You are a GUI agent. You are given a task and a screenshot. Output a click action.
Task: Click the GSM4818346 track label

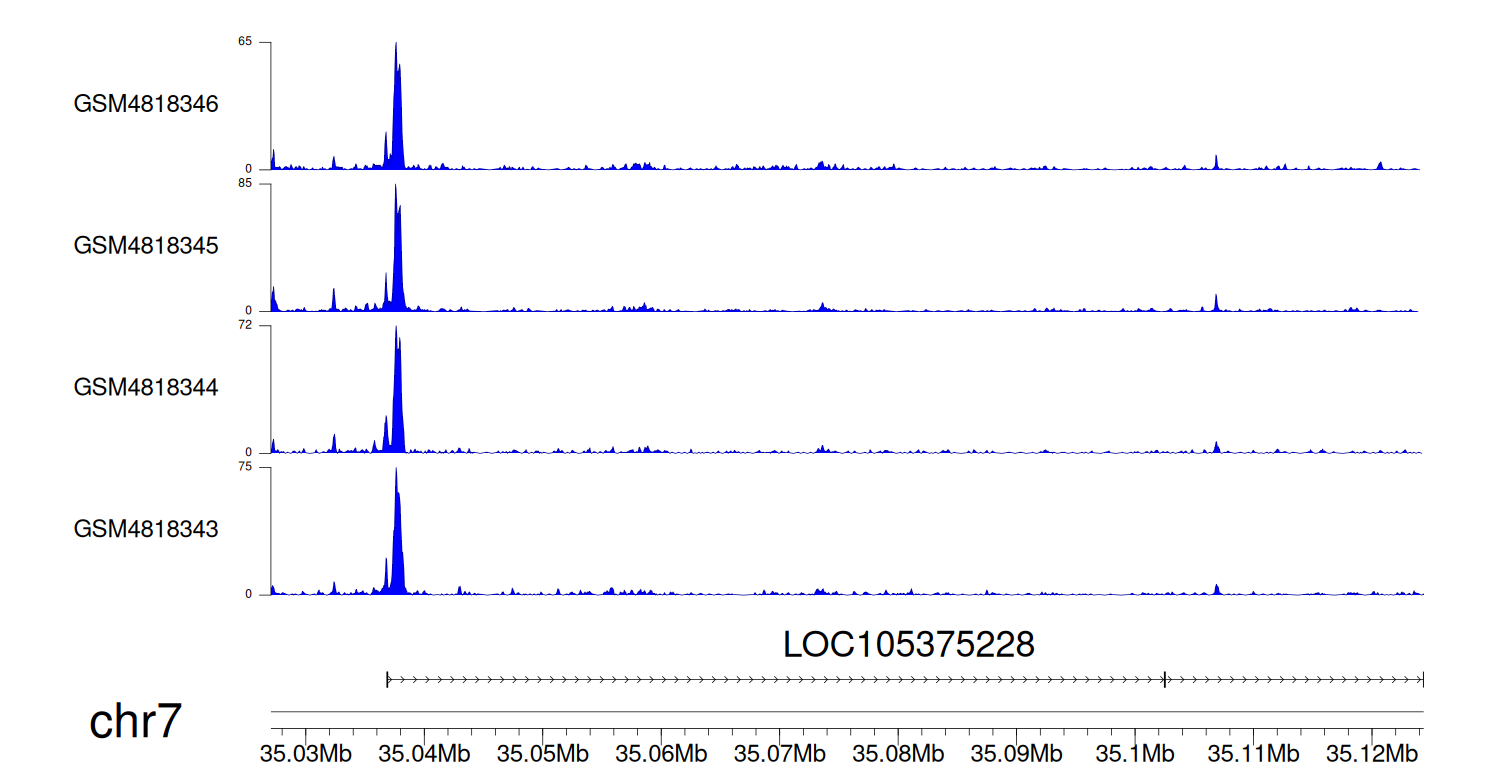146,104
